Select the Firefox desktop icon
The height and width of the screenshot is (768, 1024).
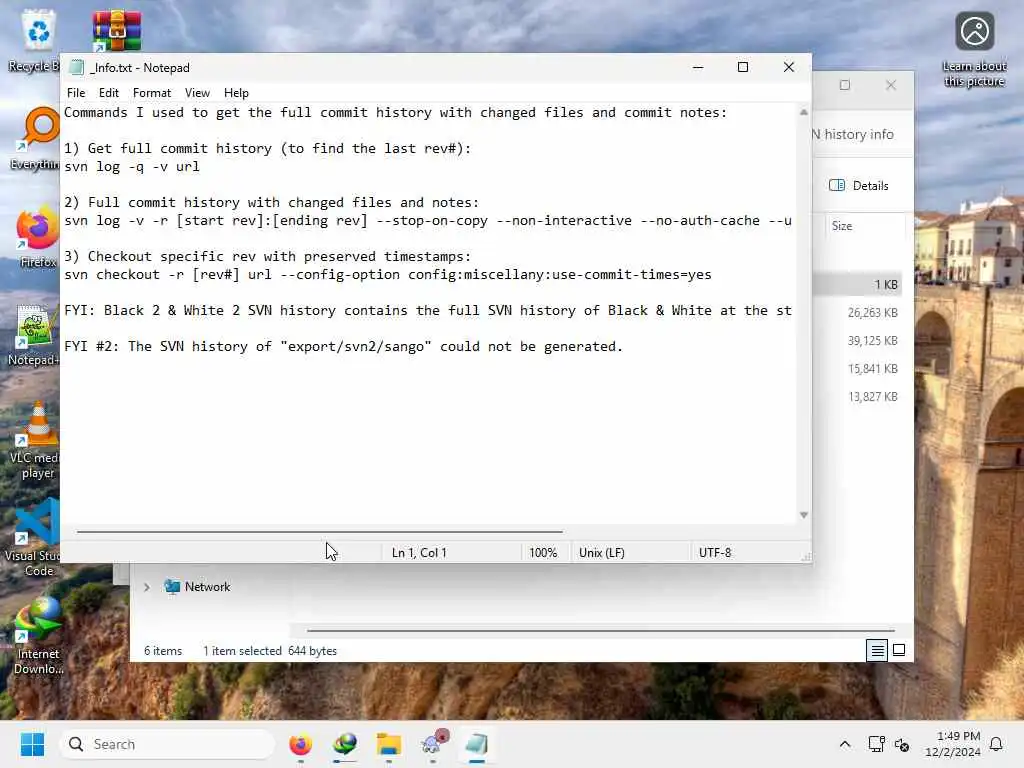click(37, 236)
